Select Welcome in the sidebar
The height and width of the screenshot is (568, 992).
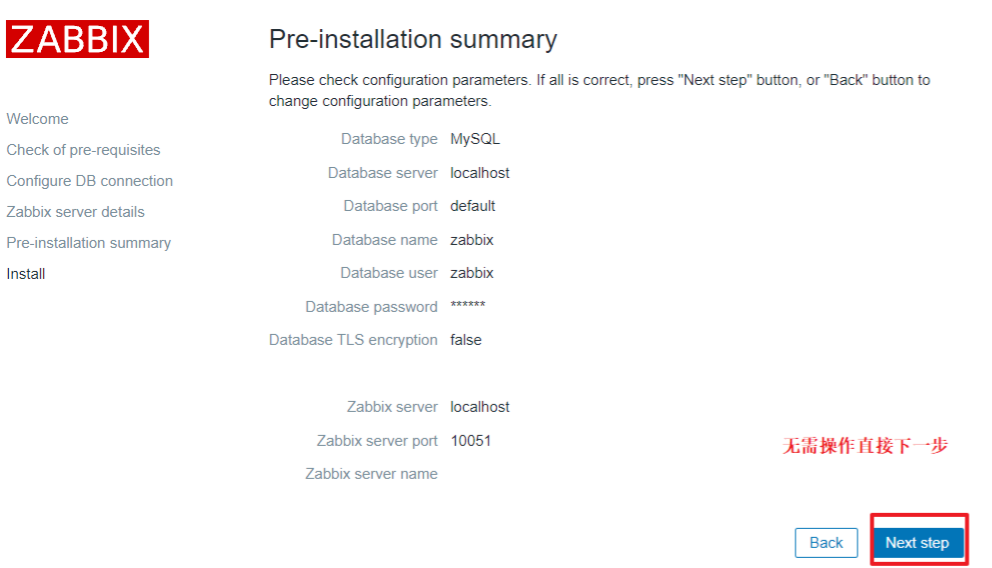pyautogui.click(x=38, y=119)
